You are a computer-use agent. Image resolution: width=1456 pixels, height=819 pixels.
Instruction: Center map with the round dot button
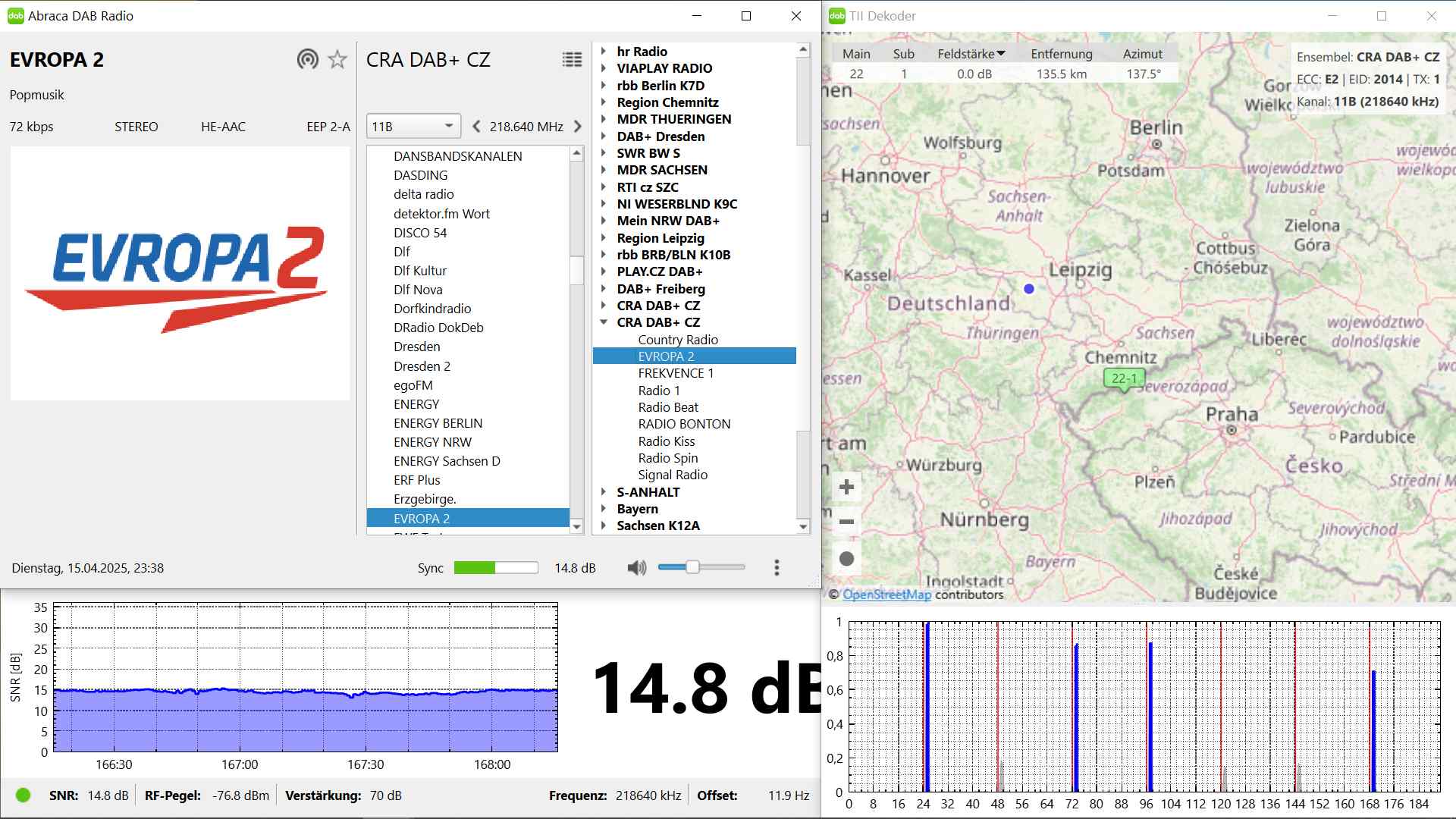point(847,559)
